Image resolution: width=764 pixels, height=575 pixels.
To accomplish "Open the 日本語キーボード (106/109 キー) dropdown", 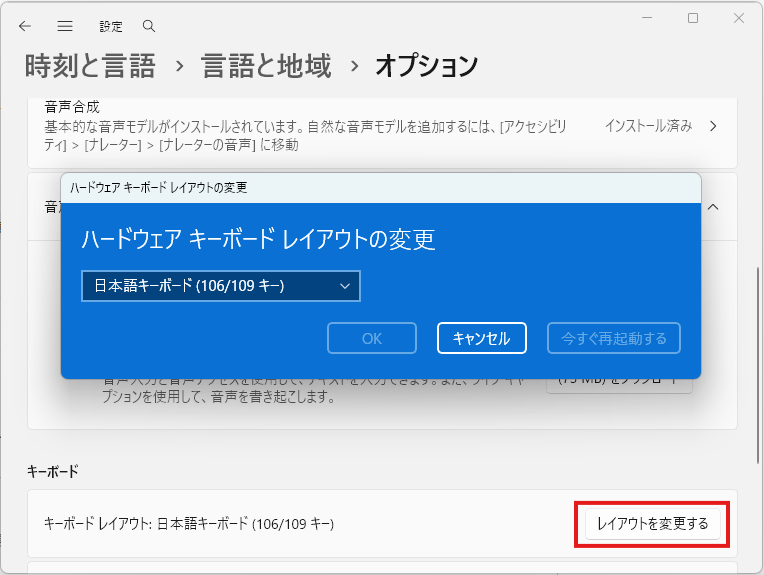I will pos(221,286).
